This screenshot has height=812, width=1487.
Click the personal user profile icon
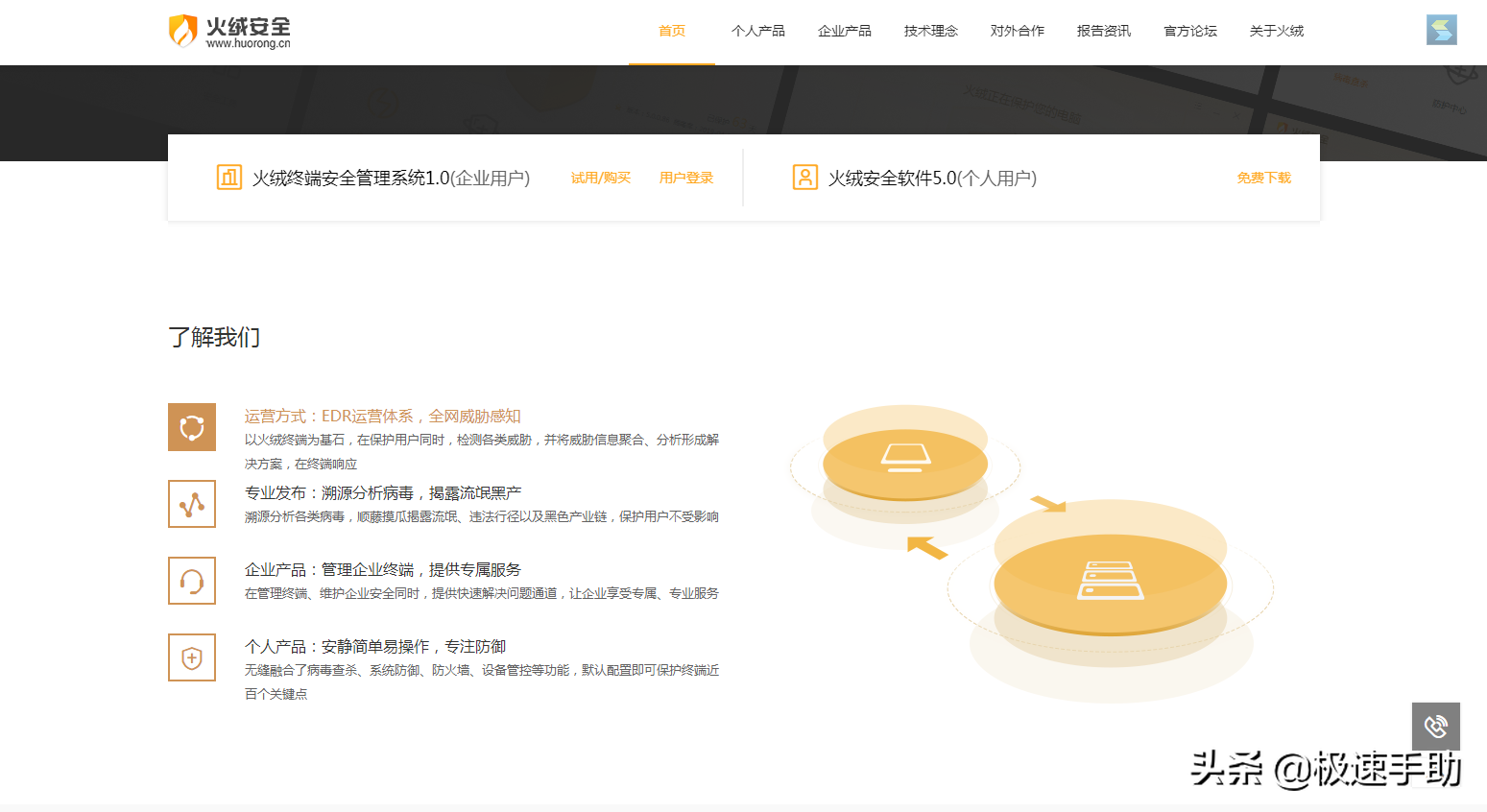click(x=804, y=177)
